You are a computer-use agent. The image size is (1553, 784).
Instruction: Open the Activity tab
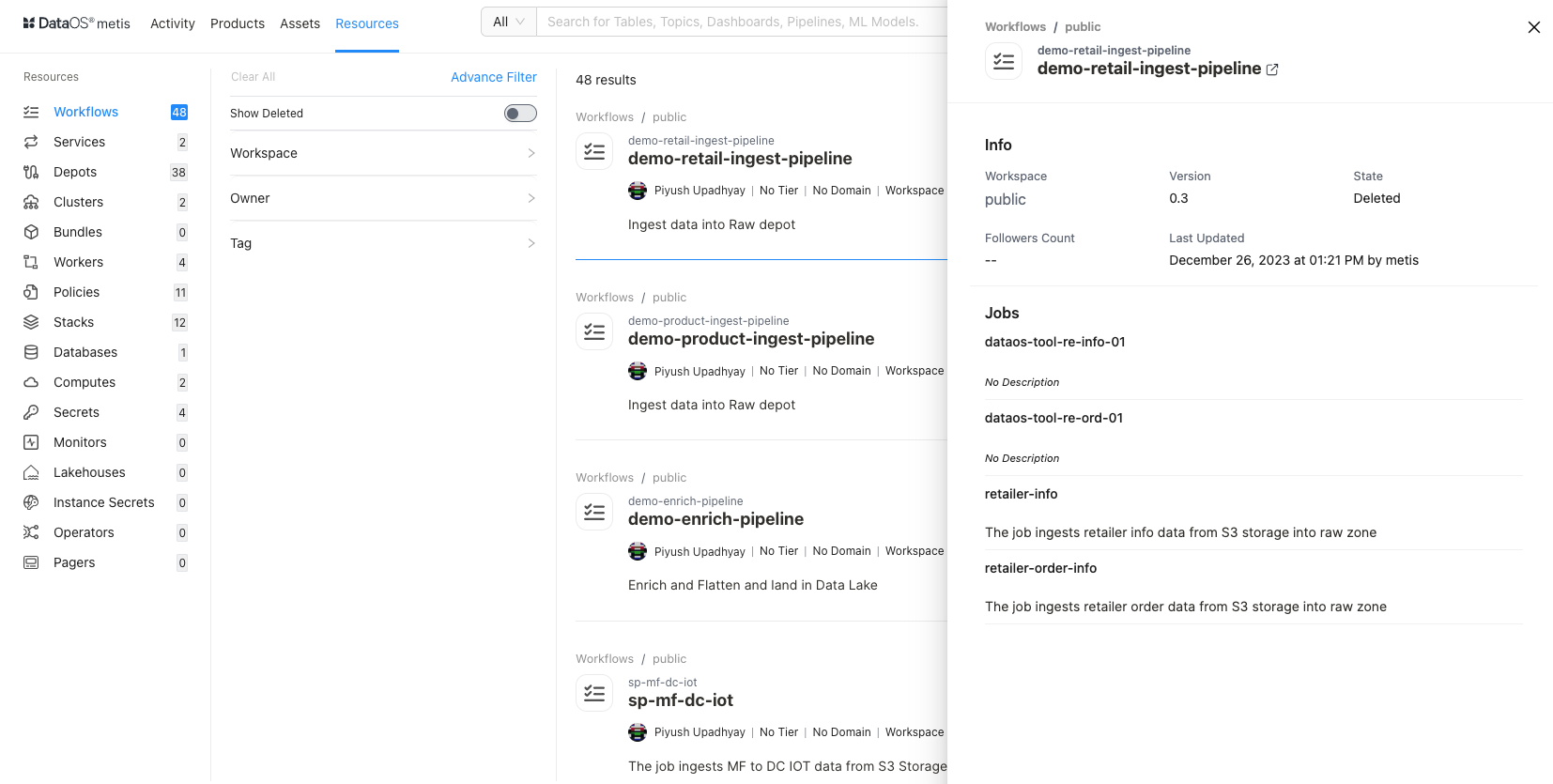pyautogui.click(x=173, y=23)
